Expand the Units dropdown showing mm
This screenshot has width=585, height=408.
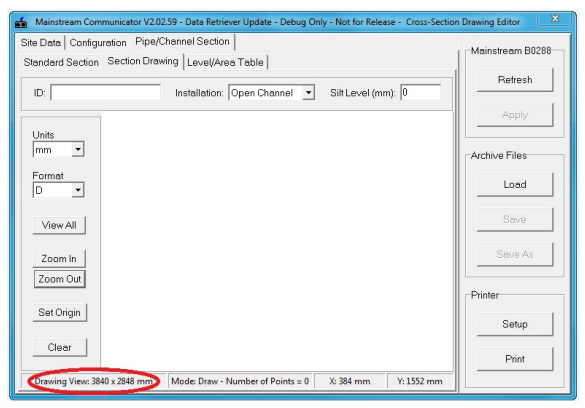[x=59, y=150]
